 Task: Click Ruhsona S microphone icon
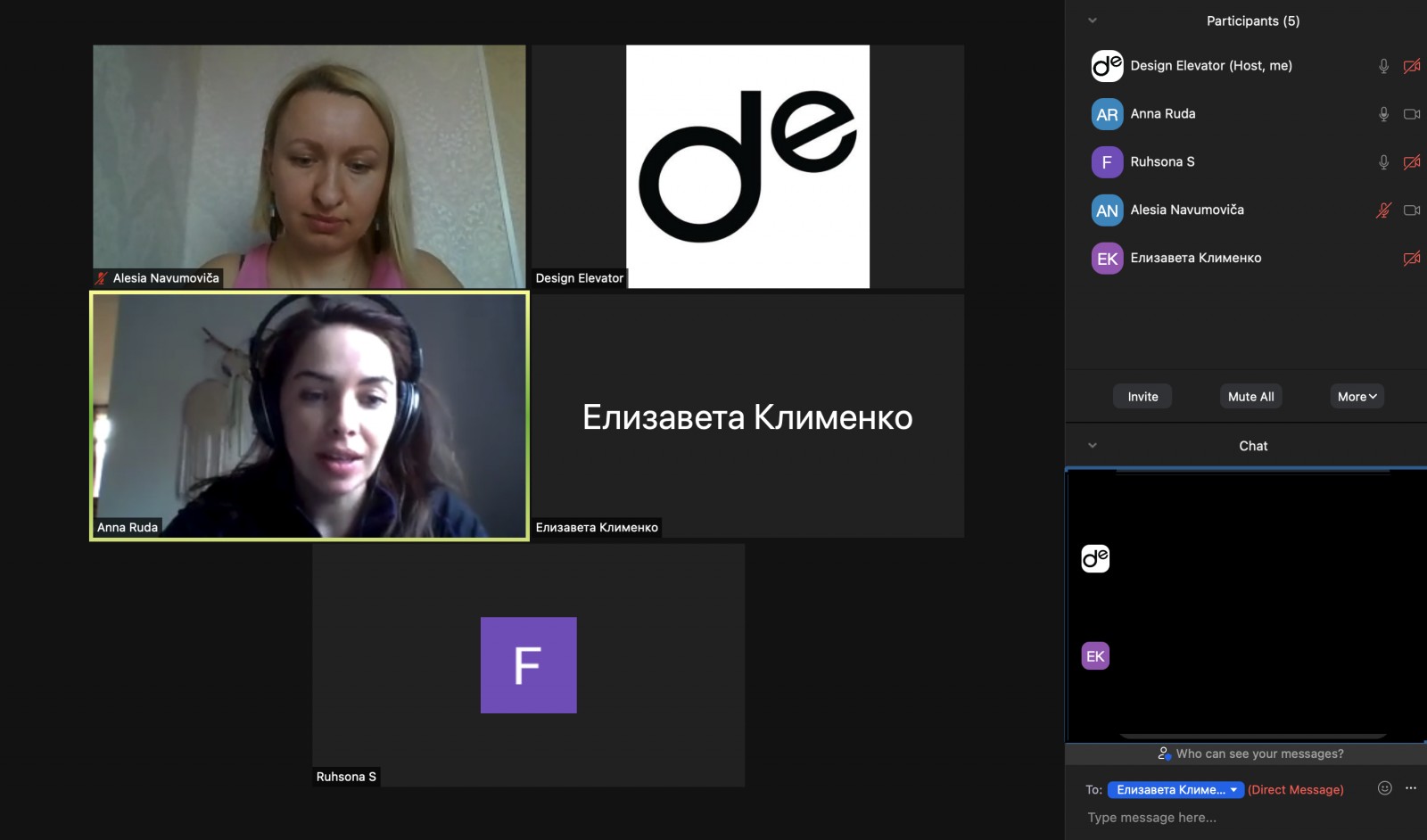click(x=1383, y=162)
